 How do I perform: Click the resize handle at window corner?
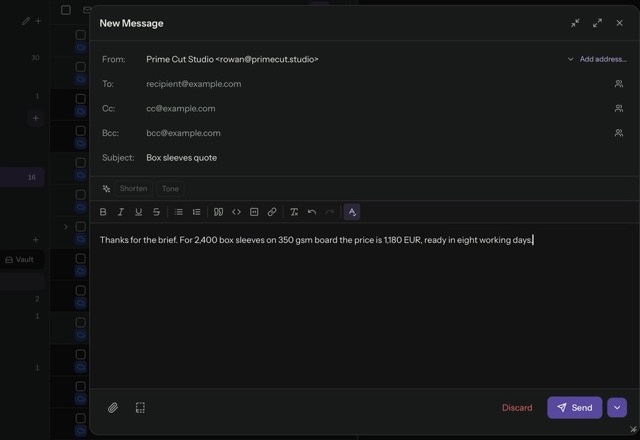coord(633,429)
